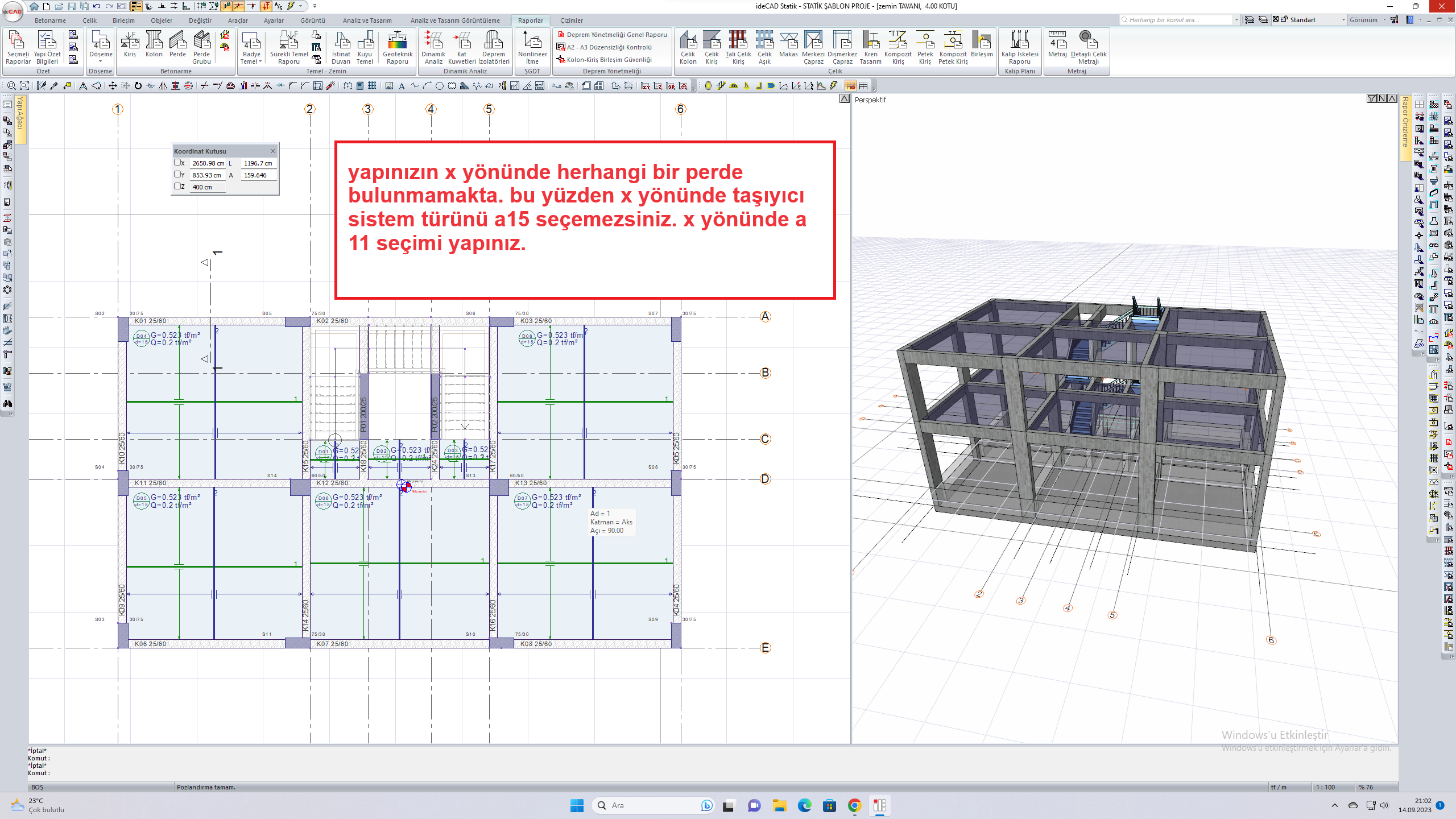
Task: Expand quick access toolbar customize arrow
Action: point(315,6)
